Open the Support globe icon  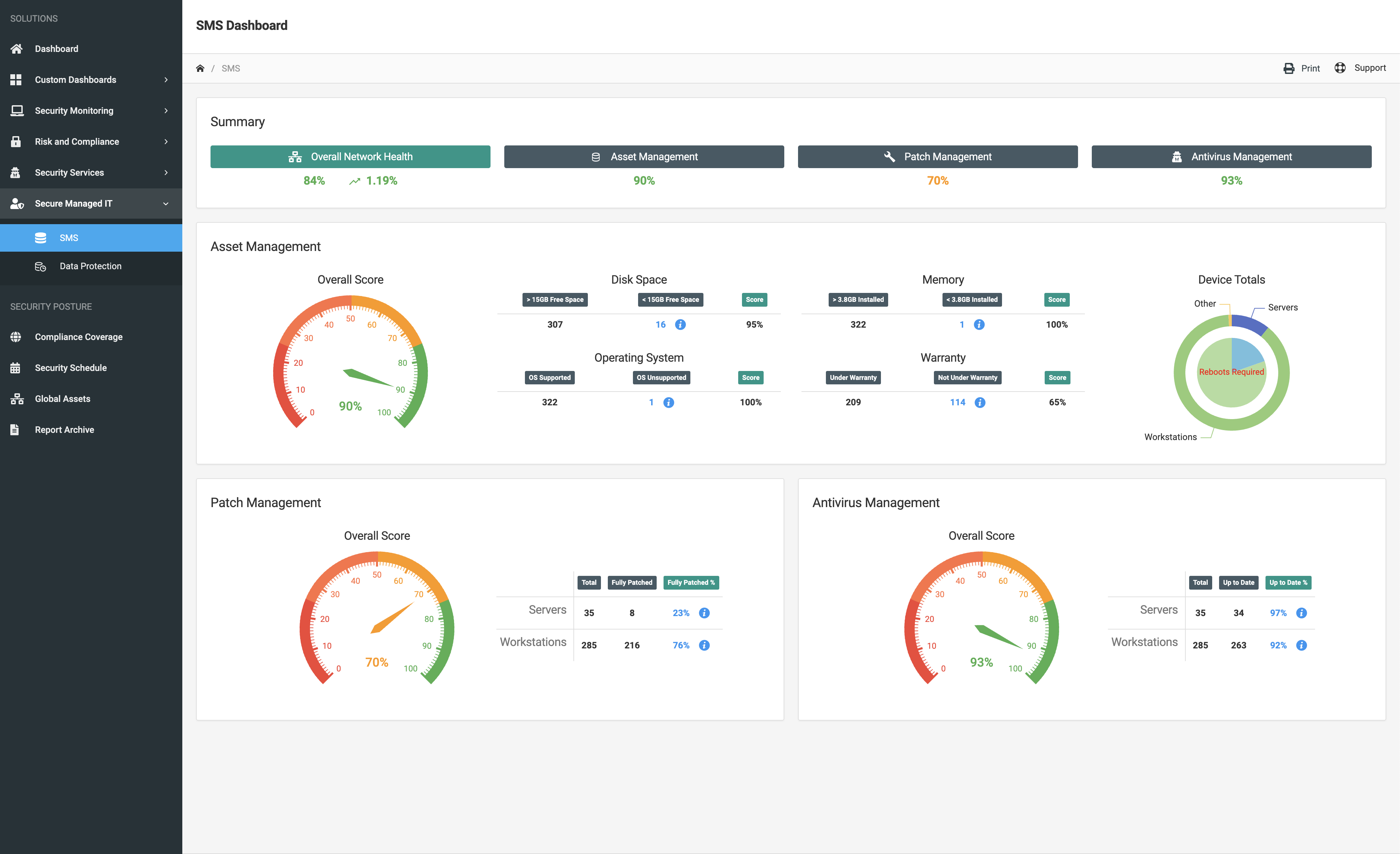click(1340, 68)
